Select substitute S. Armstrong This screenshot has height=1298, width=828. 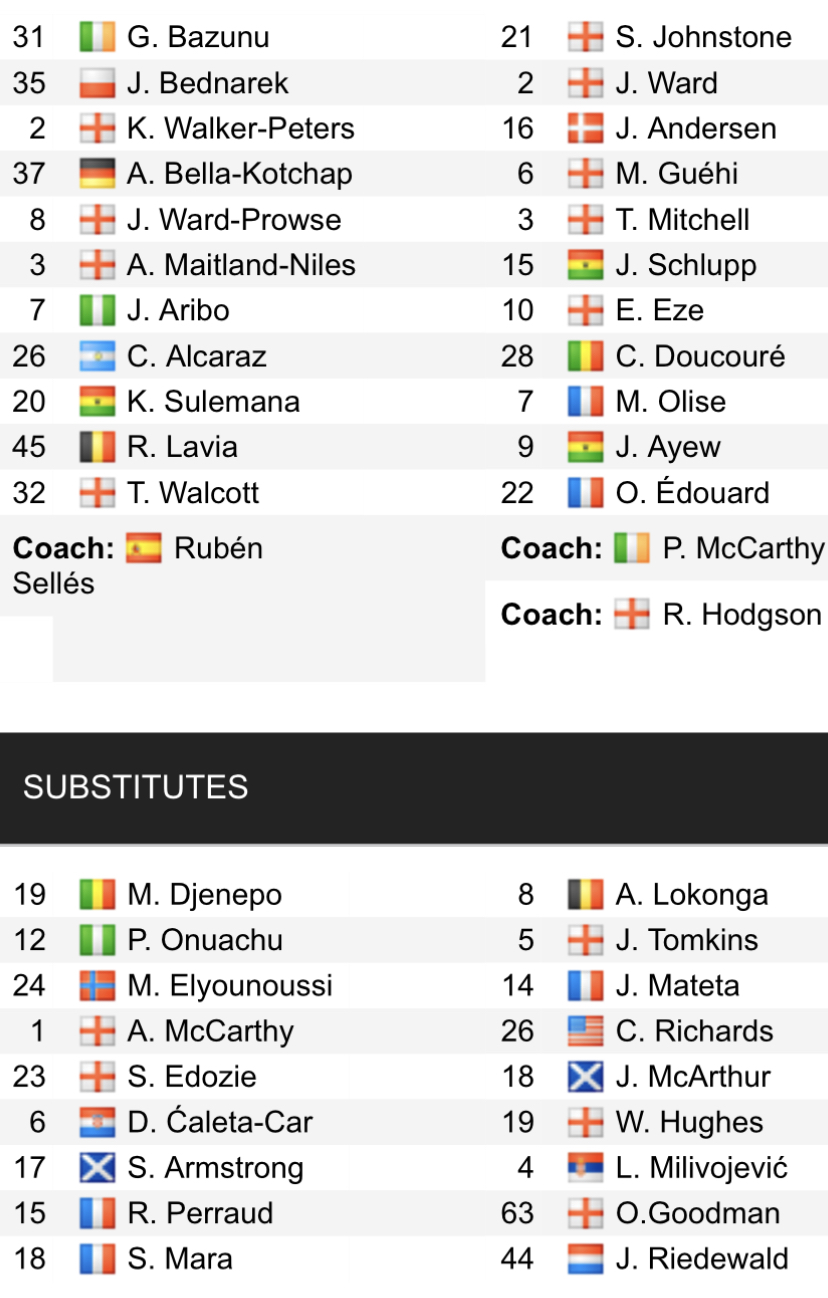[215, 1168]
